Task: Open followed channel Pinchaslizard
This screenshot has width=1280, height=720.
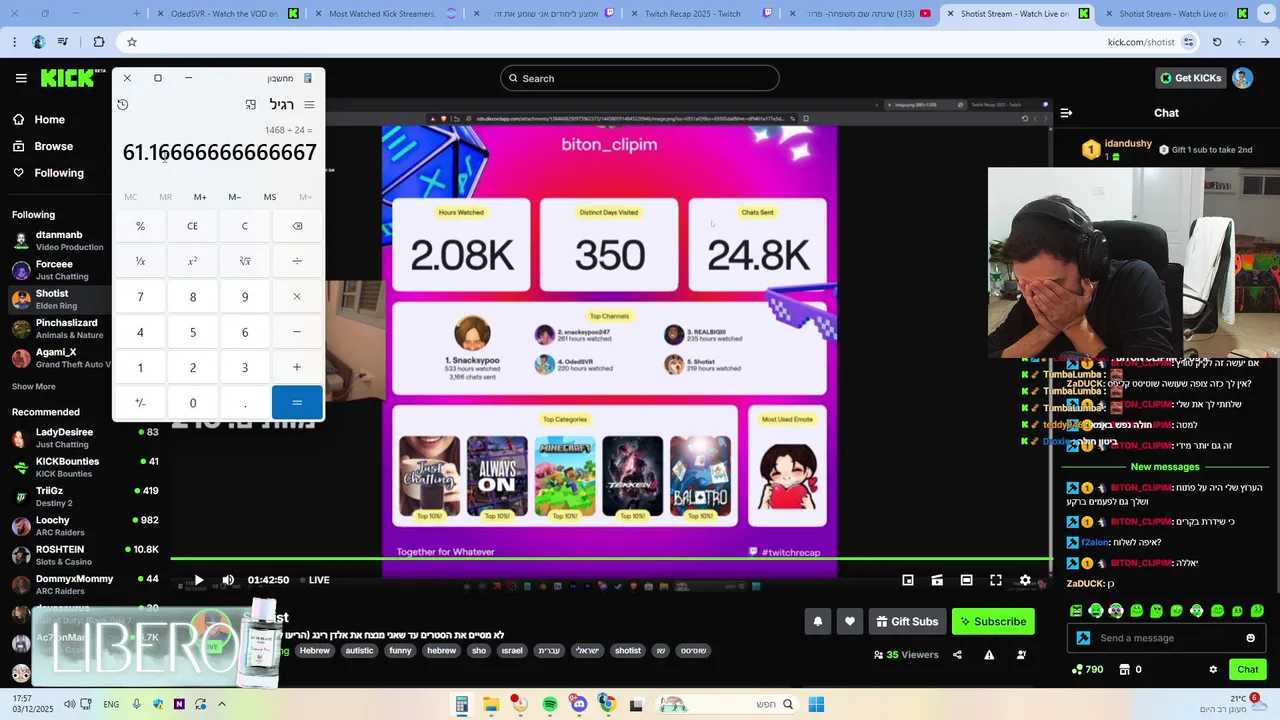Action: coord(61,329)
